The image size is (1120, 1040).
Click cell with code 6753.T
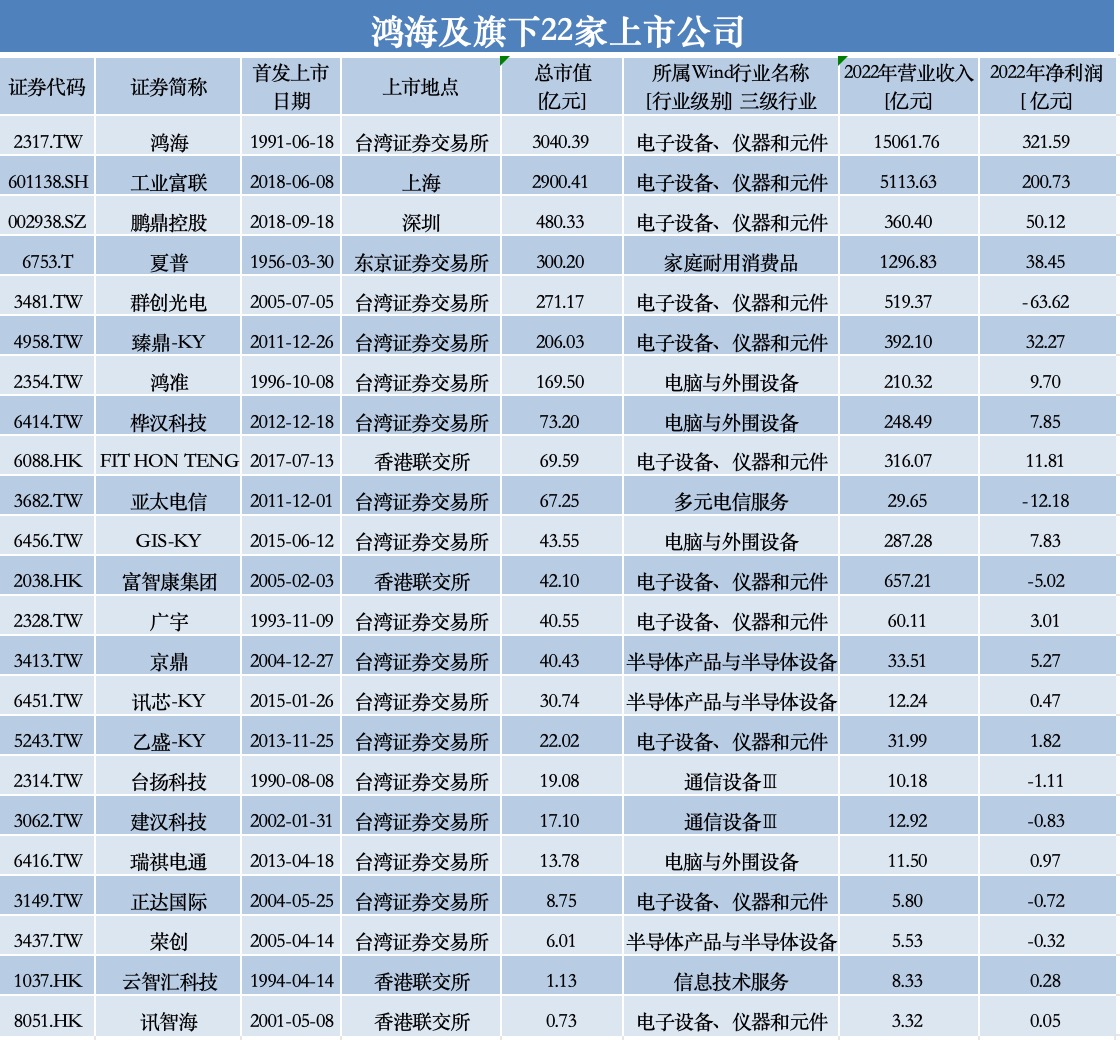click(47, 262)
